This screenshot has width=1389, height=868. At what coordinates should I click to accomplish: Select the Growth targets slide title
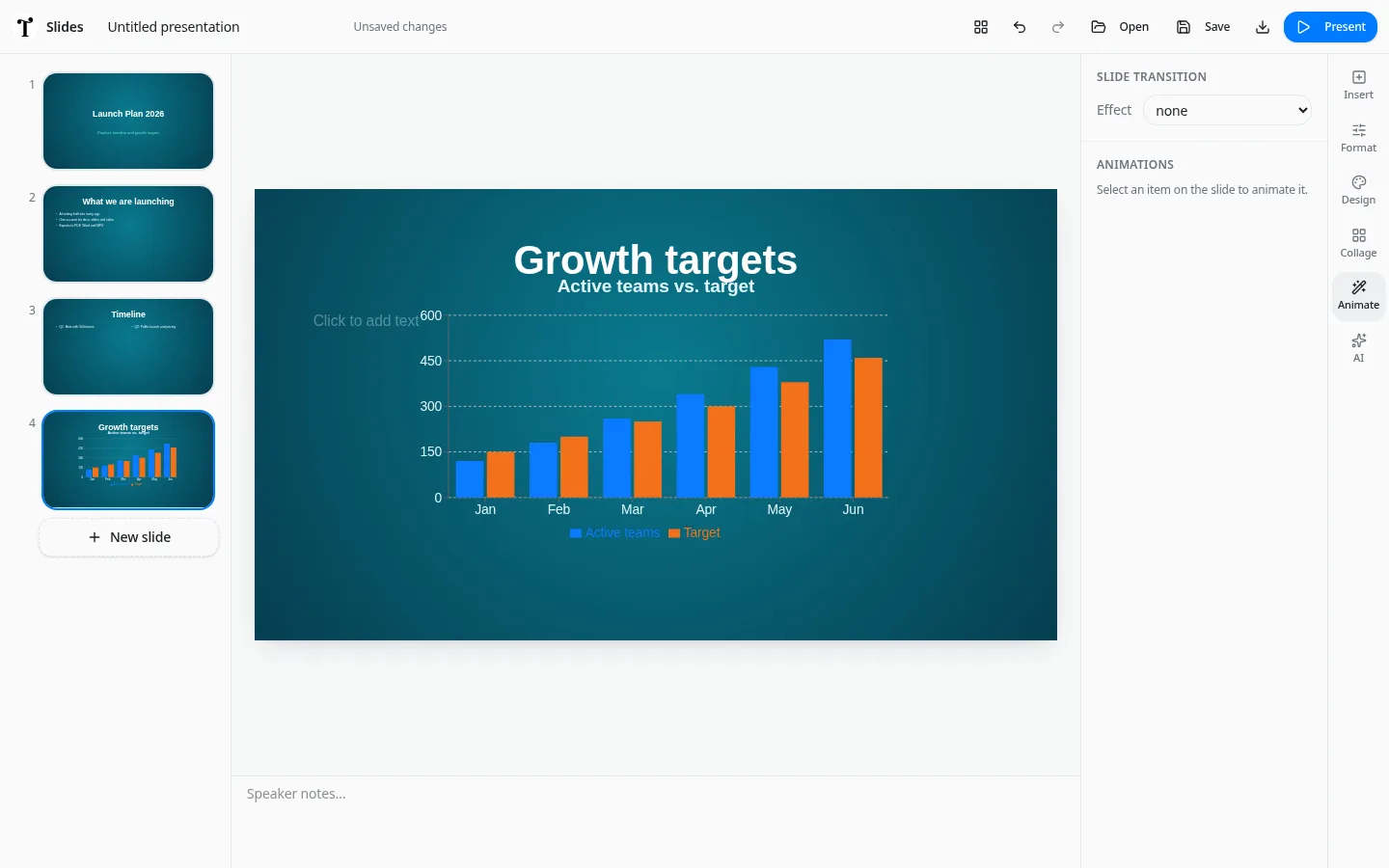tap(656, 260)
